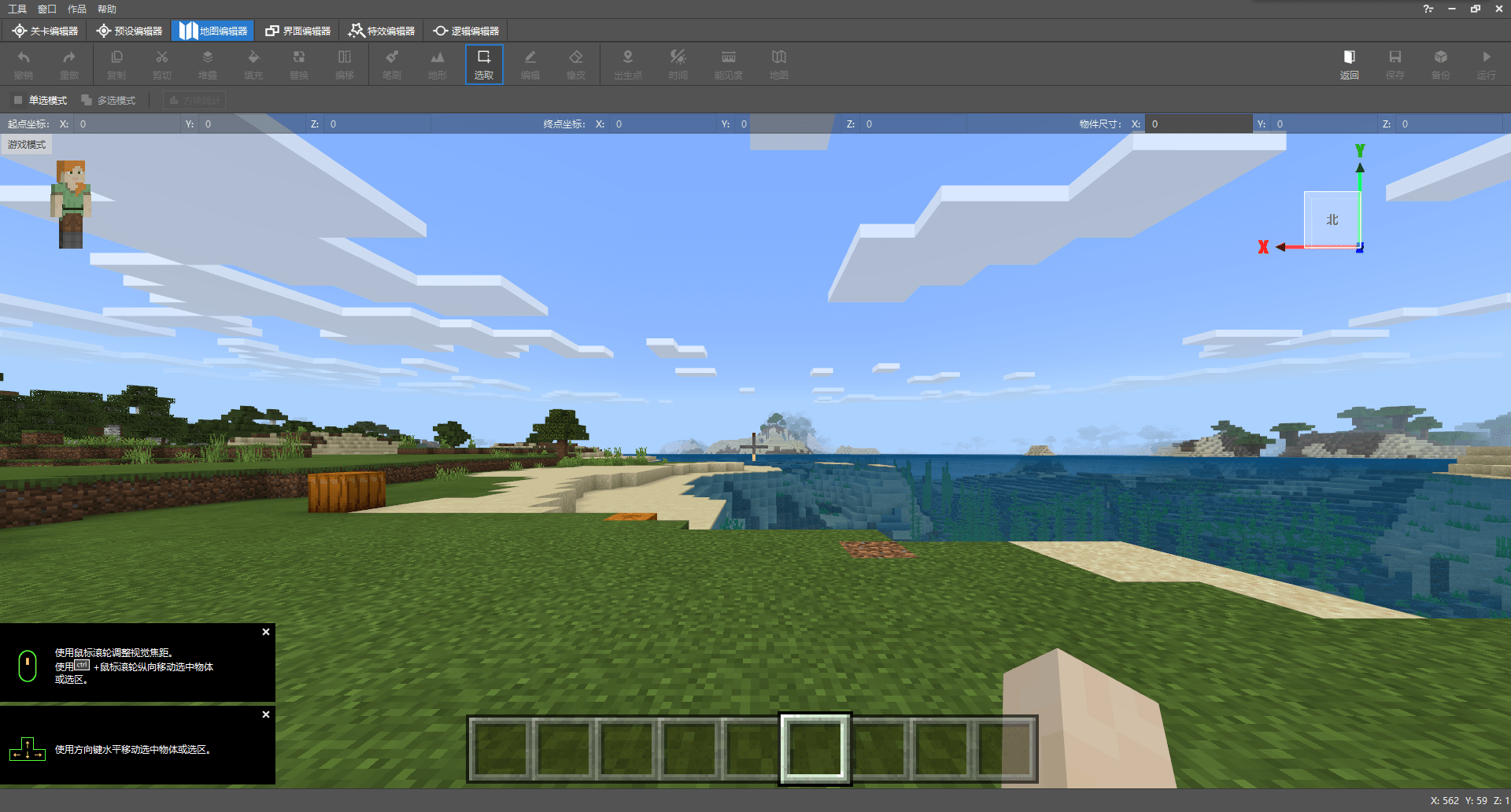Select the 橡皮 (eraser) tool
Screen dimensions: 1511x812
coord(576,64)
